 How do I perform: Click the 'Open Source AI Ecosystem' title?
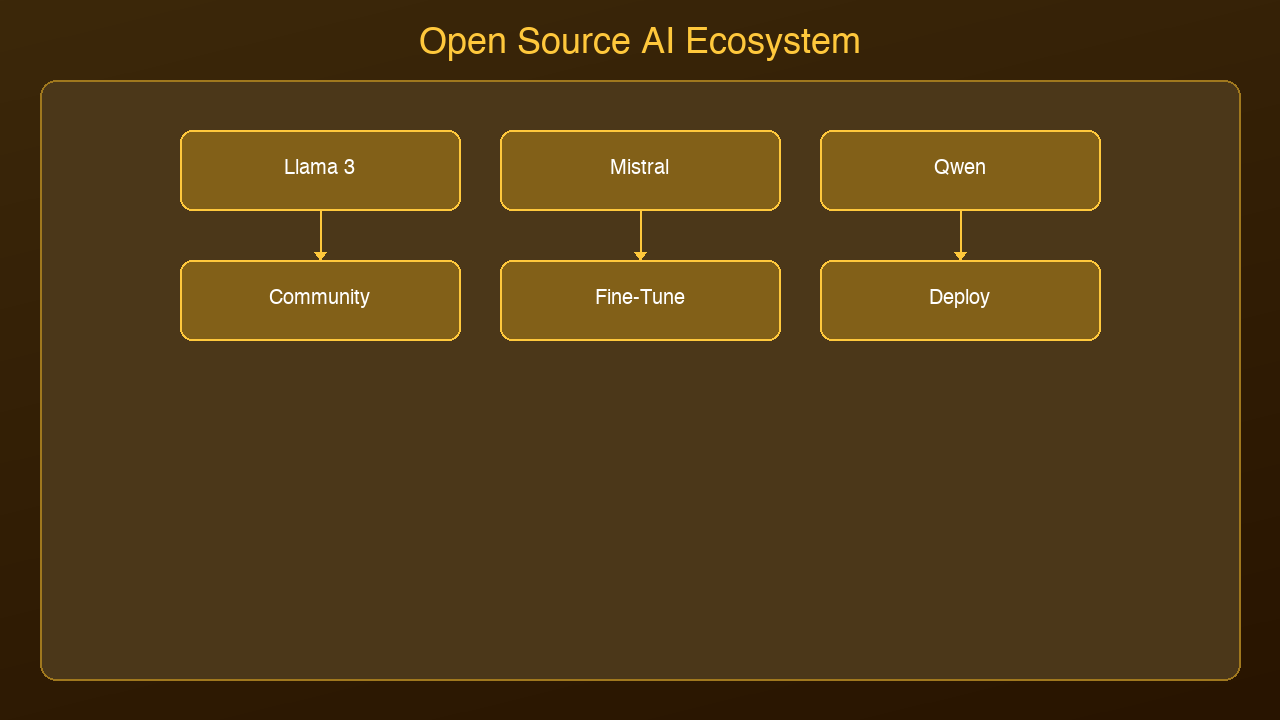[x=640, y=42]
